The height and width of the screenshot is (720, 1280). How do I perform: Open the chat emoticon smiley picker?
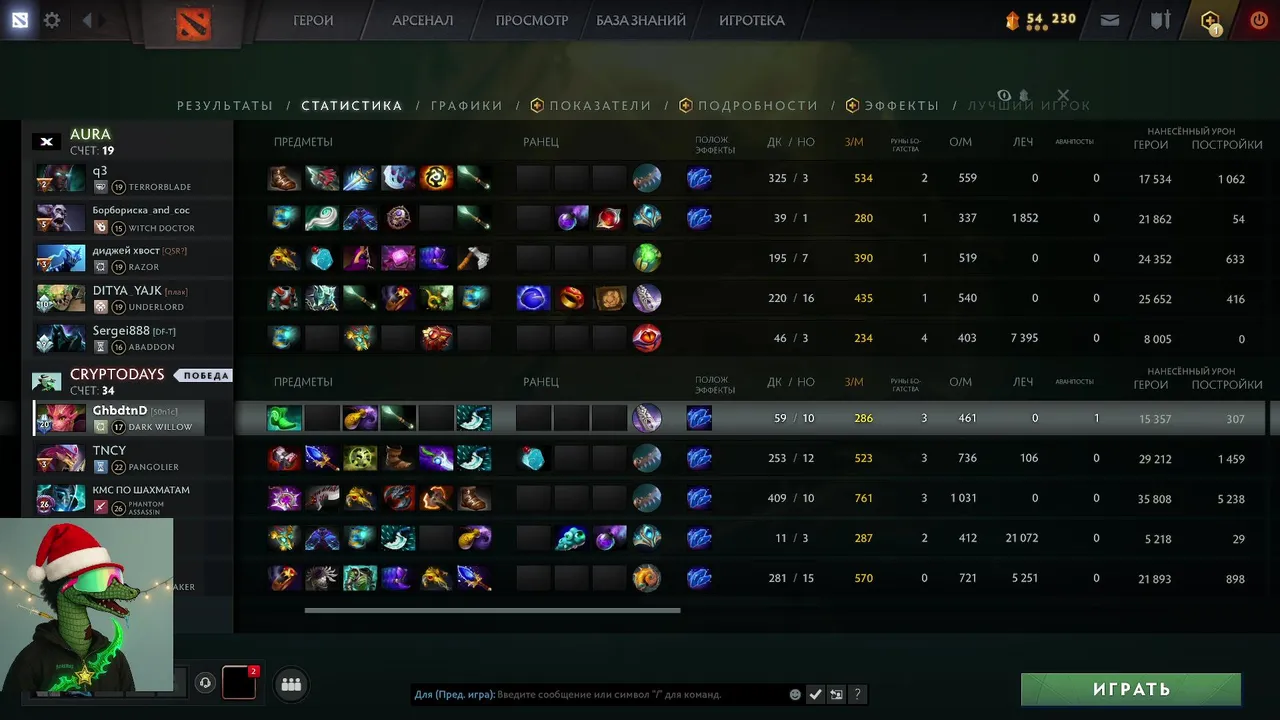(x=795, y=694)
